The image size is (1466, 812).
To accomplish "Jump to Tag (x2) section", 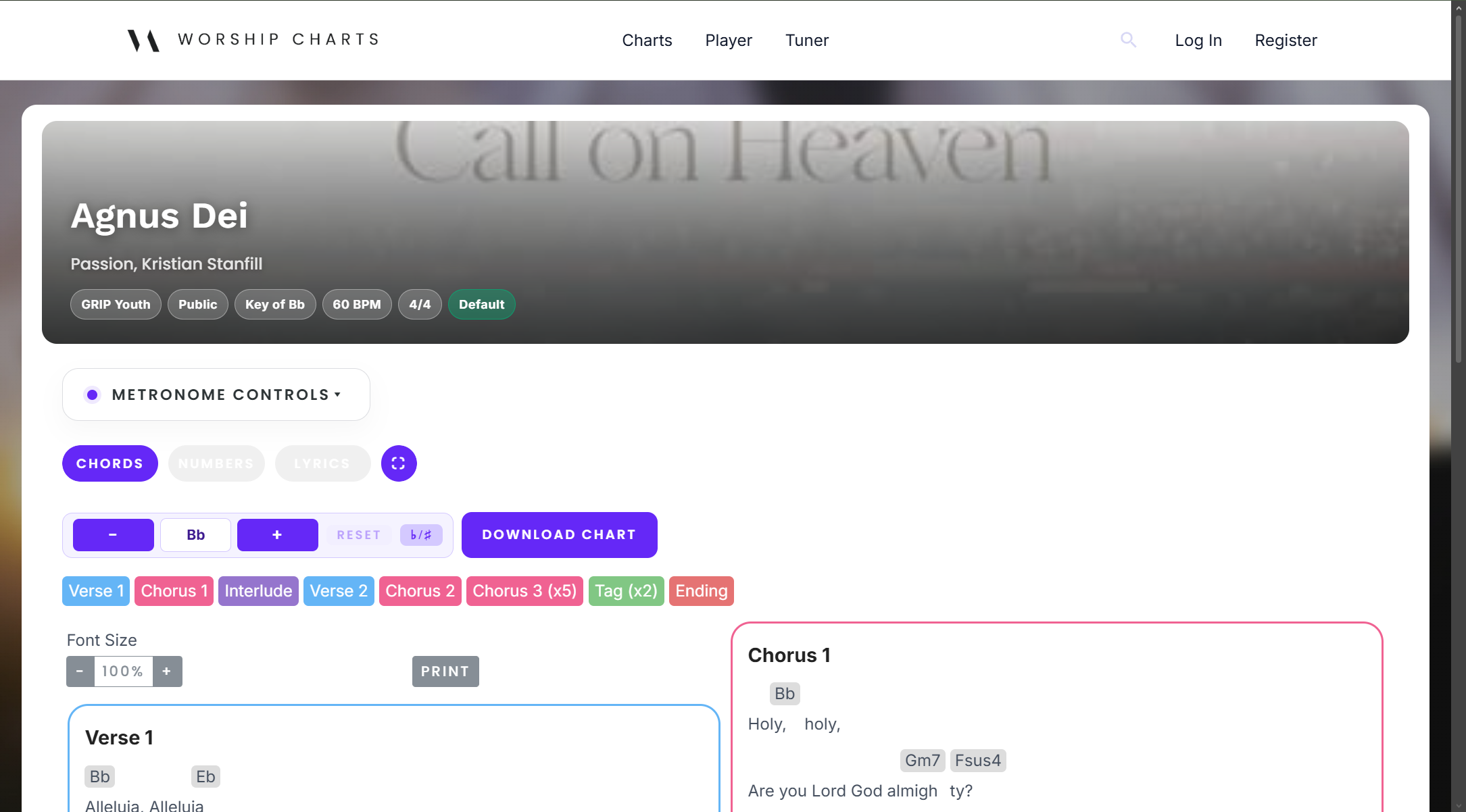I will click(x=627, y=591).
